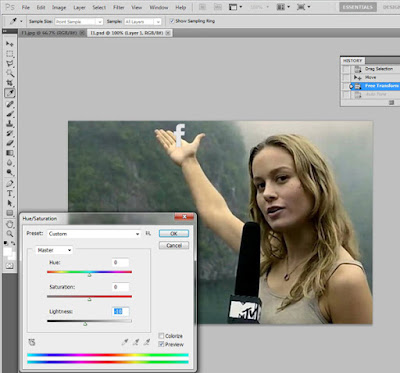
Task: Click the Lightness slider handle
Action: (x=85, y=323)
